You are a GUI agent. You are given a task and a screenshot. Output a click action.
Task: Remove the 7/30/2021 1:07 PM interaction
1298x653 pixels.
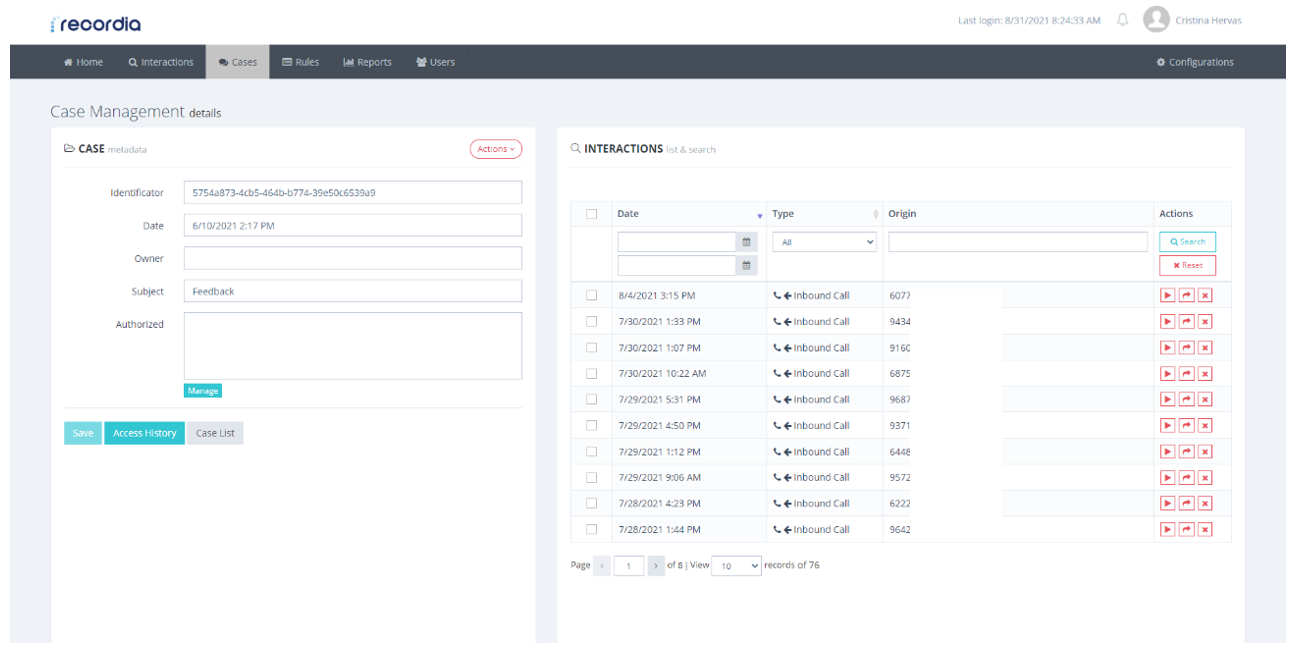[x=1205, y=348]
